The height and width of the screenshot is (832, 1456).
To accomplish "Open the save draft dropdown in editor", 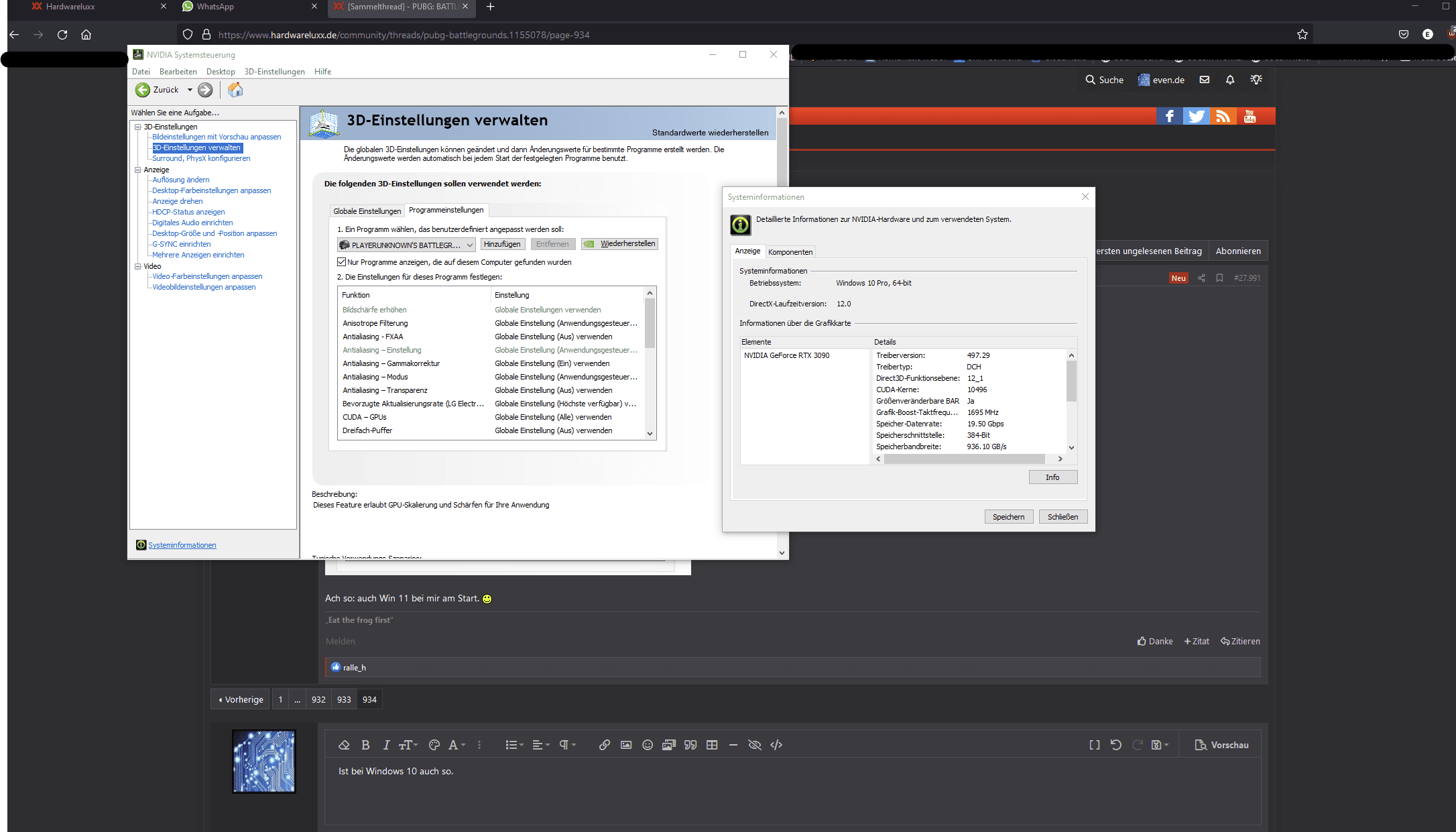I will click(1160, 745).
